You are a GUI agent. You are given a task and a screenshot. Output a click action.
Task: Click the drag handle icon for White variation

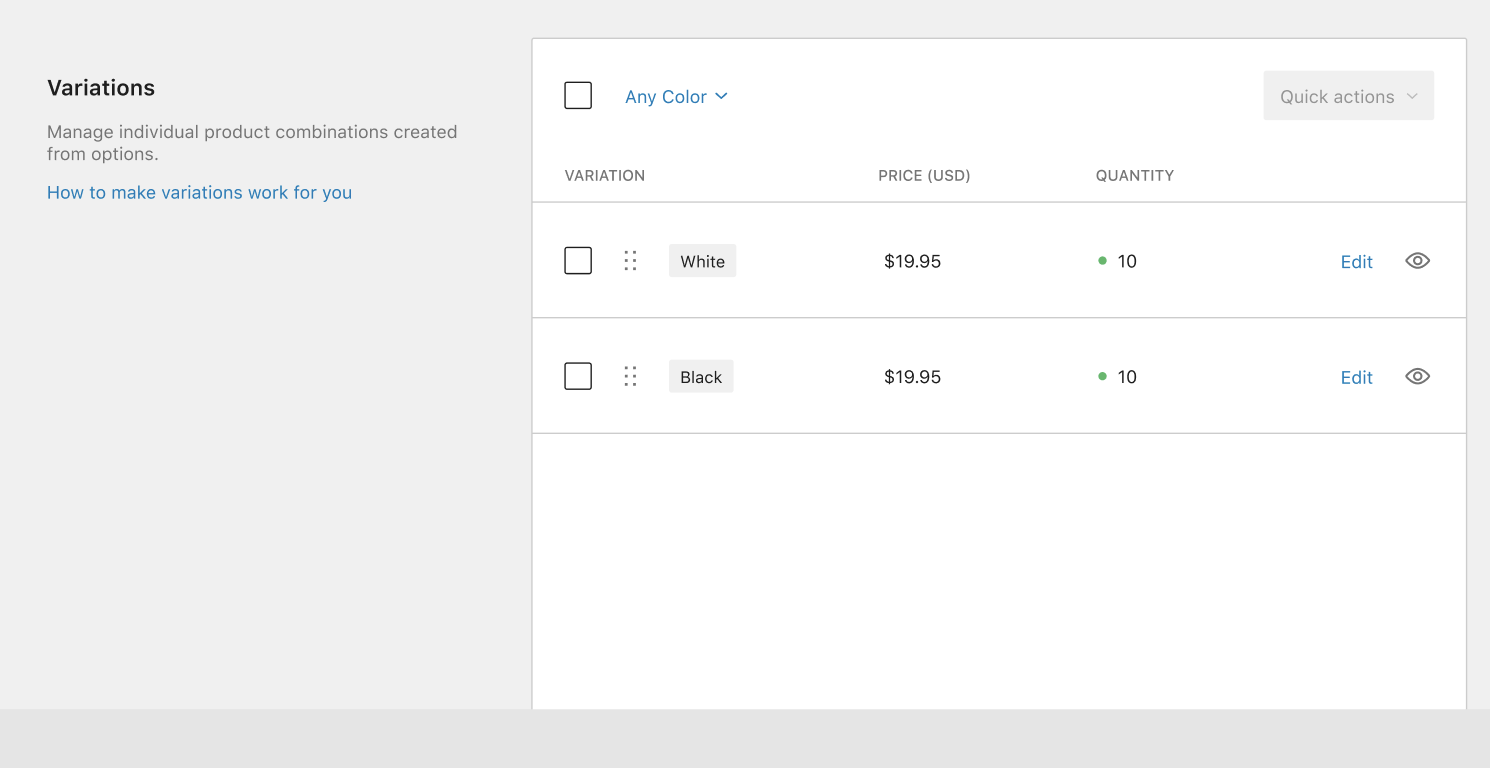coord(630,260)
